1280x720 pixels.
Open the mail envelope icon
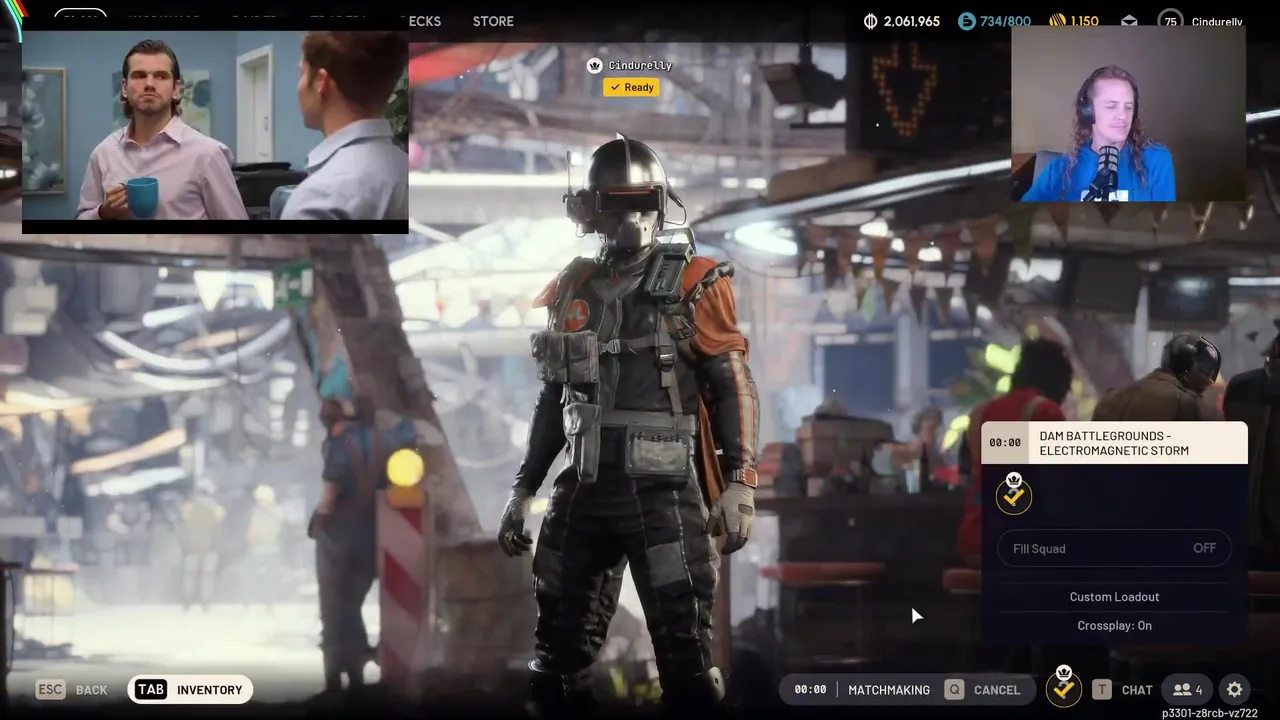pyautogui.click(x=1129, y=21)
